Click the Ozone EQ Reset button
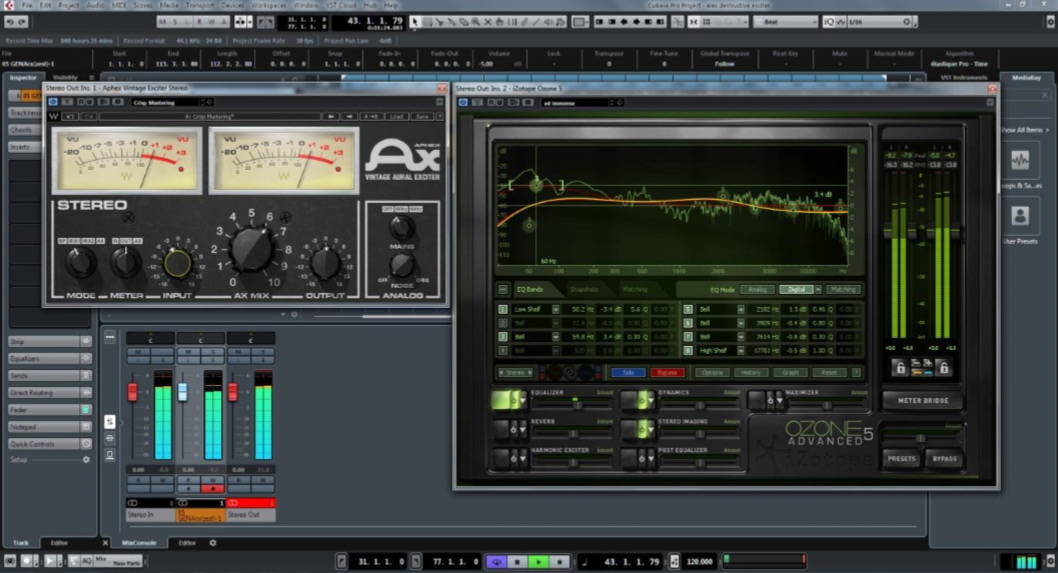Image resolution: width=1058 pixels, height=573 pixels. click(x=829, y=373)
